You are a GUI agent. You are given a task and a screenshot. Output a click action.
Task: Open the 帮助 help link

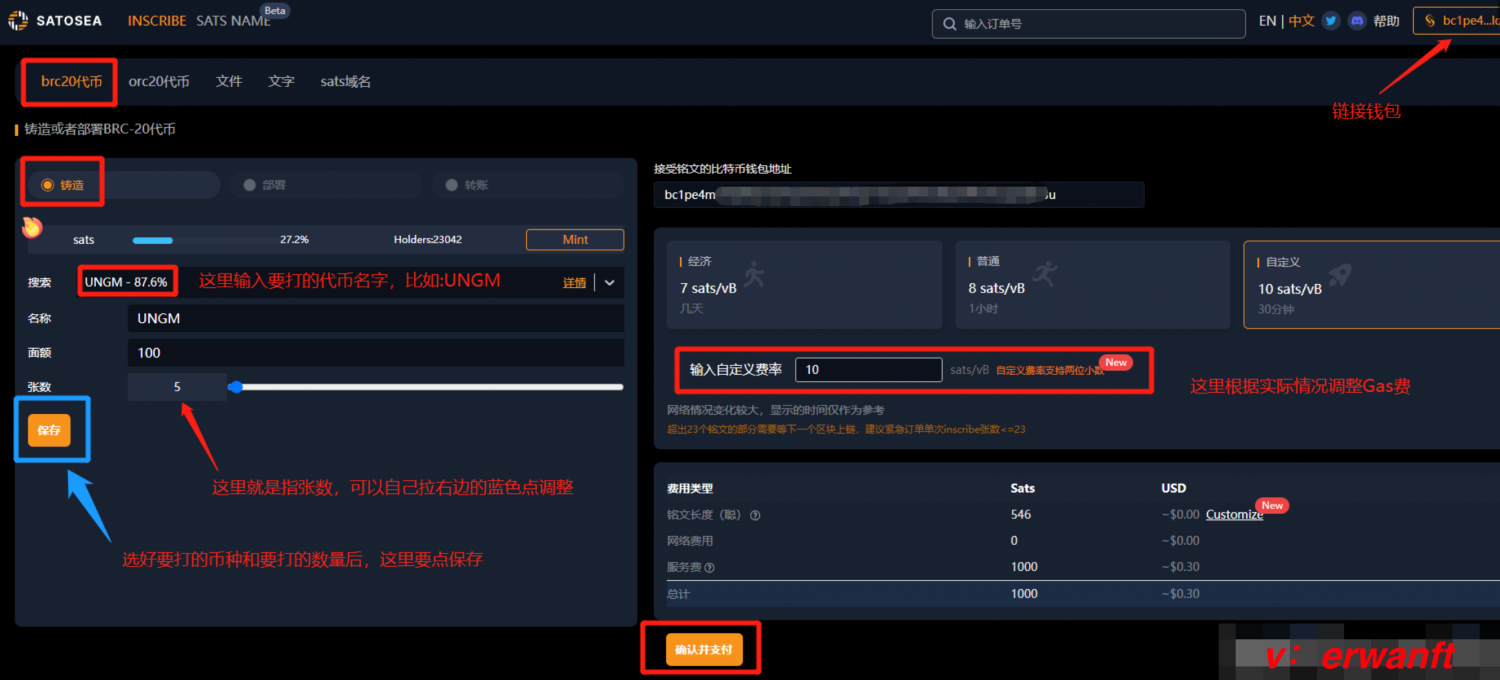pos(1387,21)
